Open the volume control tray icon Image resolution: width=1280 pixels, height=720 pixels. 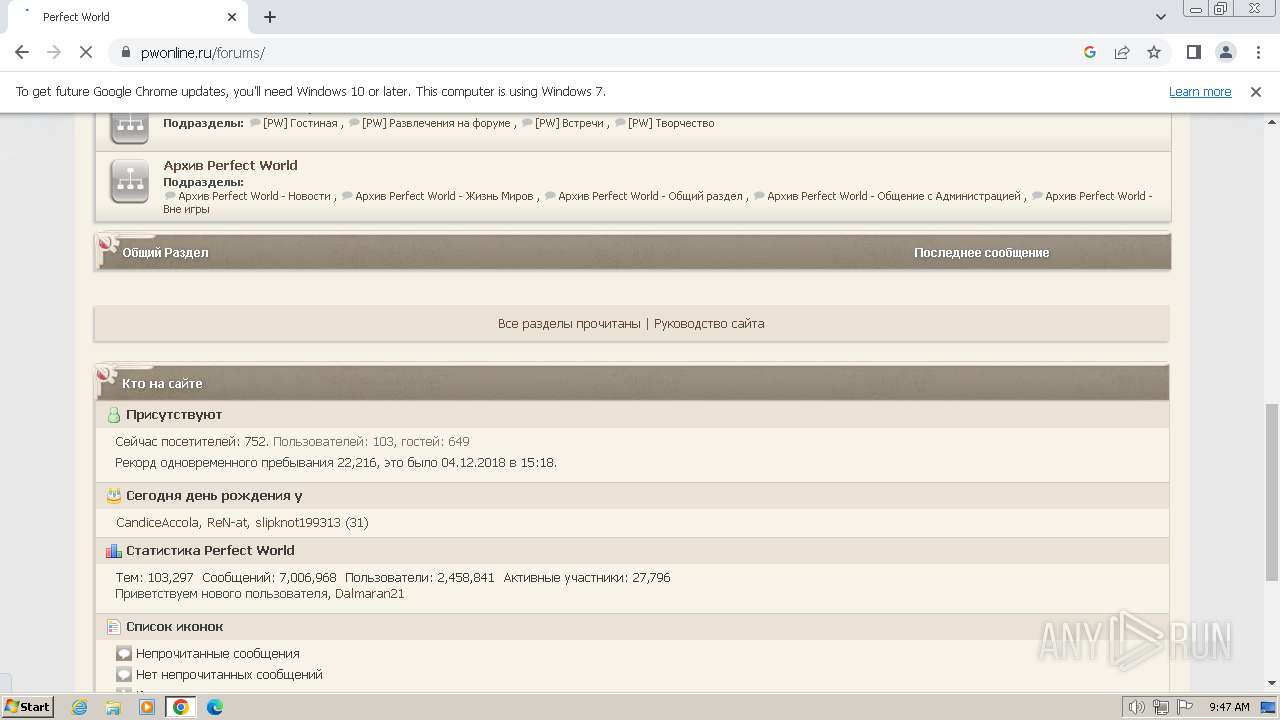click(x=1137, y=707)
